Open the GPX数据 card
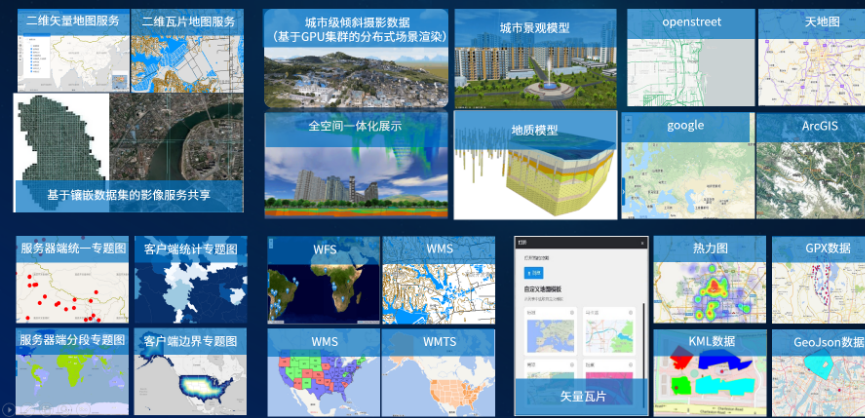This screenshot has height=418, width=865. click(819, 280)
